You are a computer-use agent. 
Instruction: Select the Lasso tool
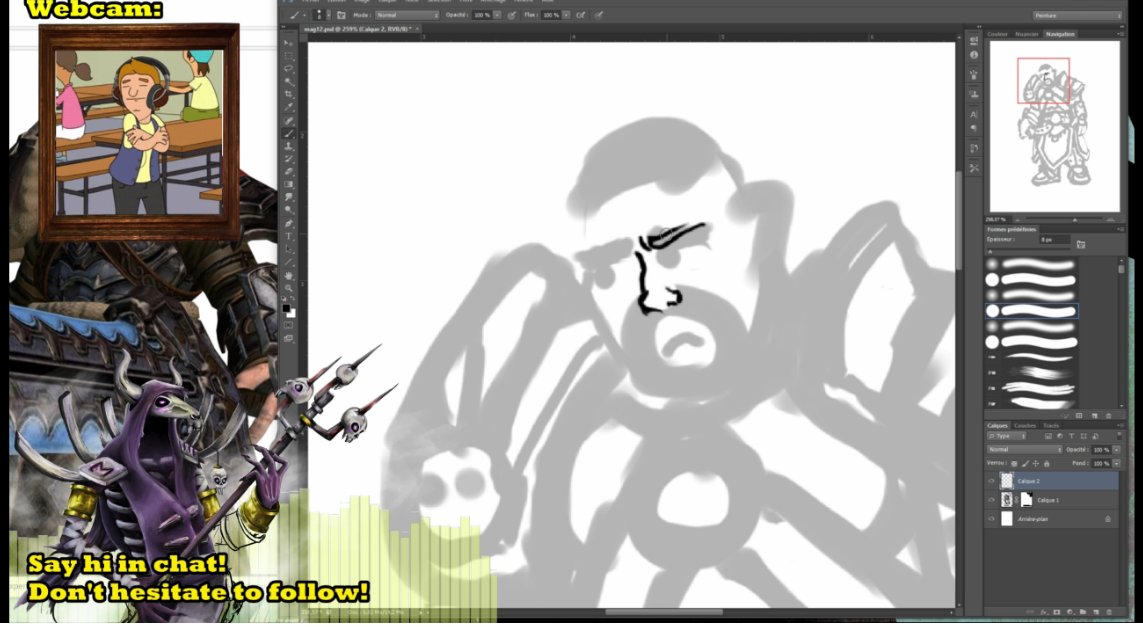click(288, 68)
